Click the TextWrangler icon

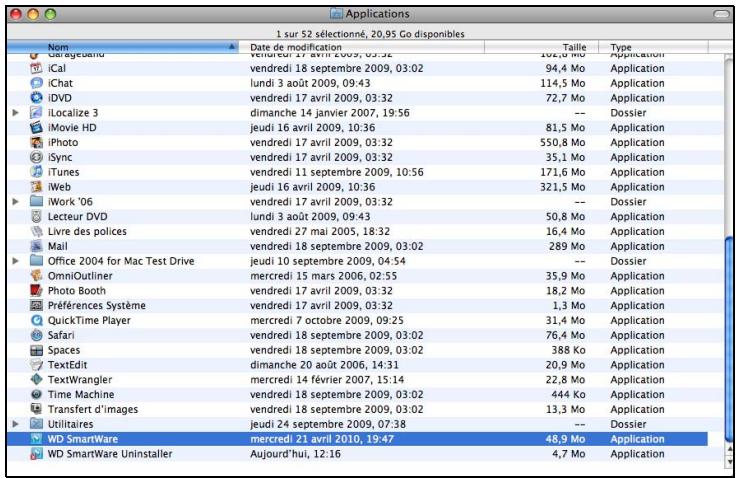tap(36, 380)
